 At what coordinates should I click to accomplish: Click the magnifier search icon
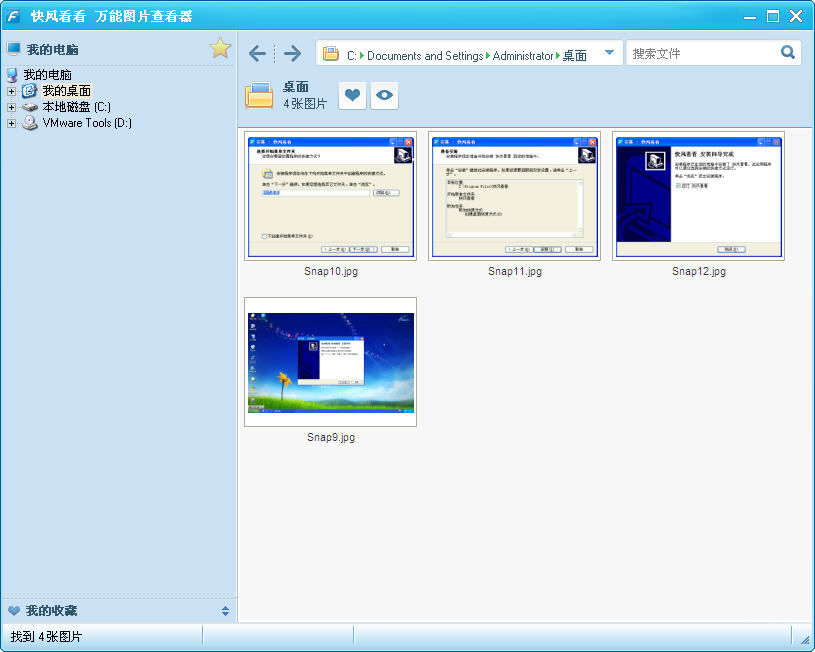click(788, 53)
